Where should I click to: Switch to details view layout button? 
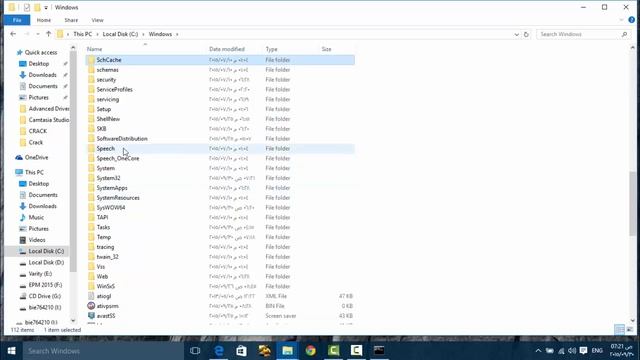click(619, 329)
